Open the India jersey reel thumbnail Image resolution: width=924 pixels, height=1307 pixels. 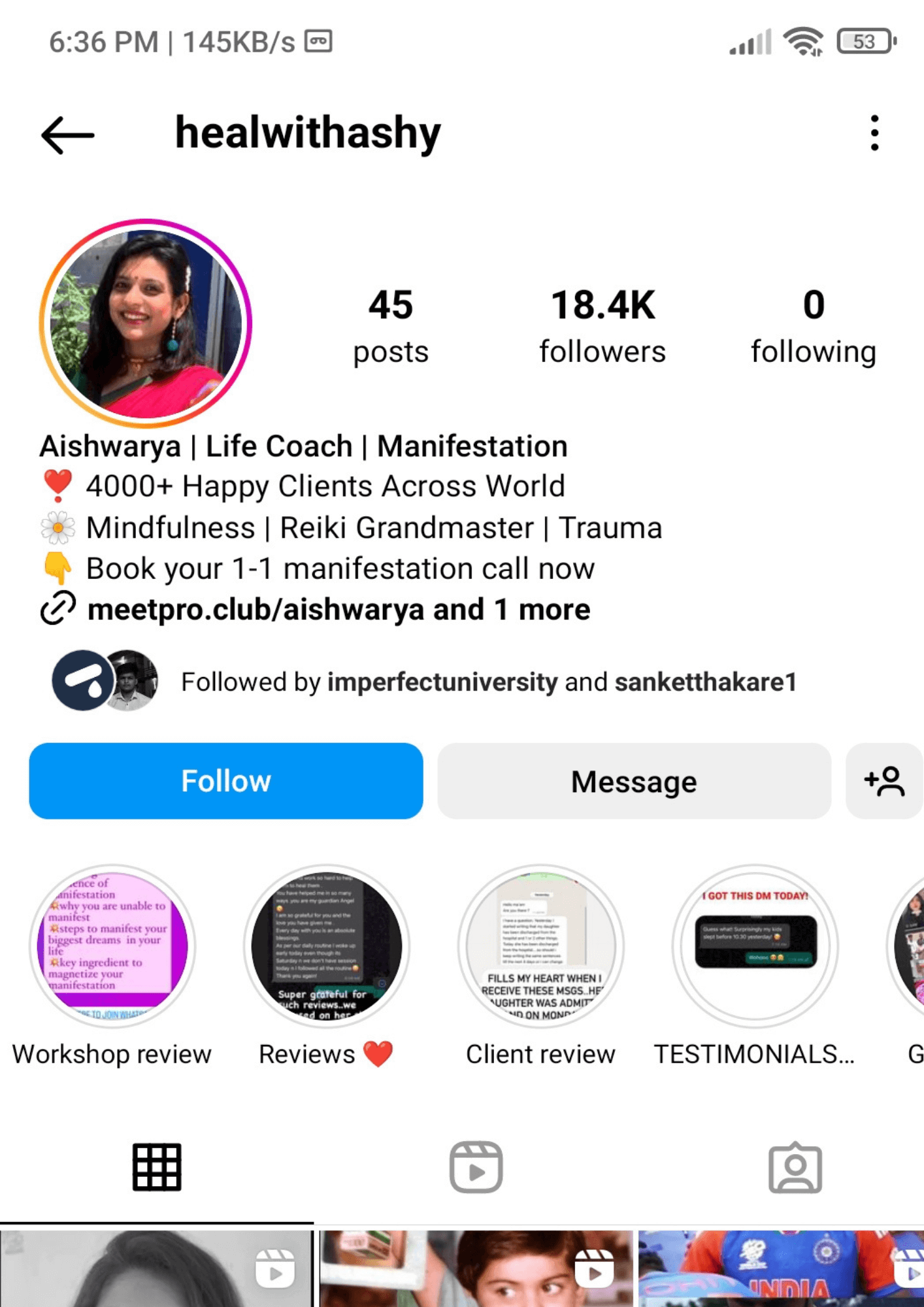[x=781, y=1268]
